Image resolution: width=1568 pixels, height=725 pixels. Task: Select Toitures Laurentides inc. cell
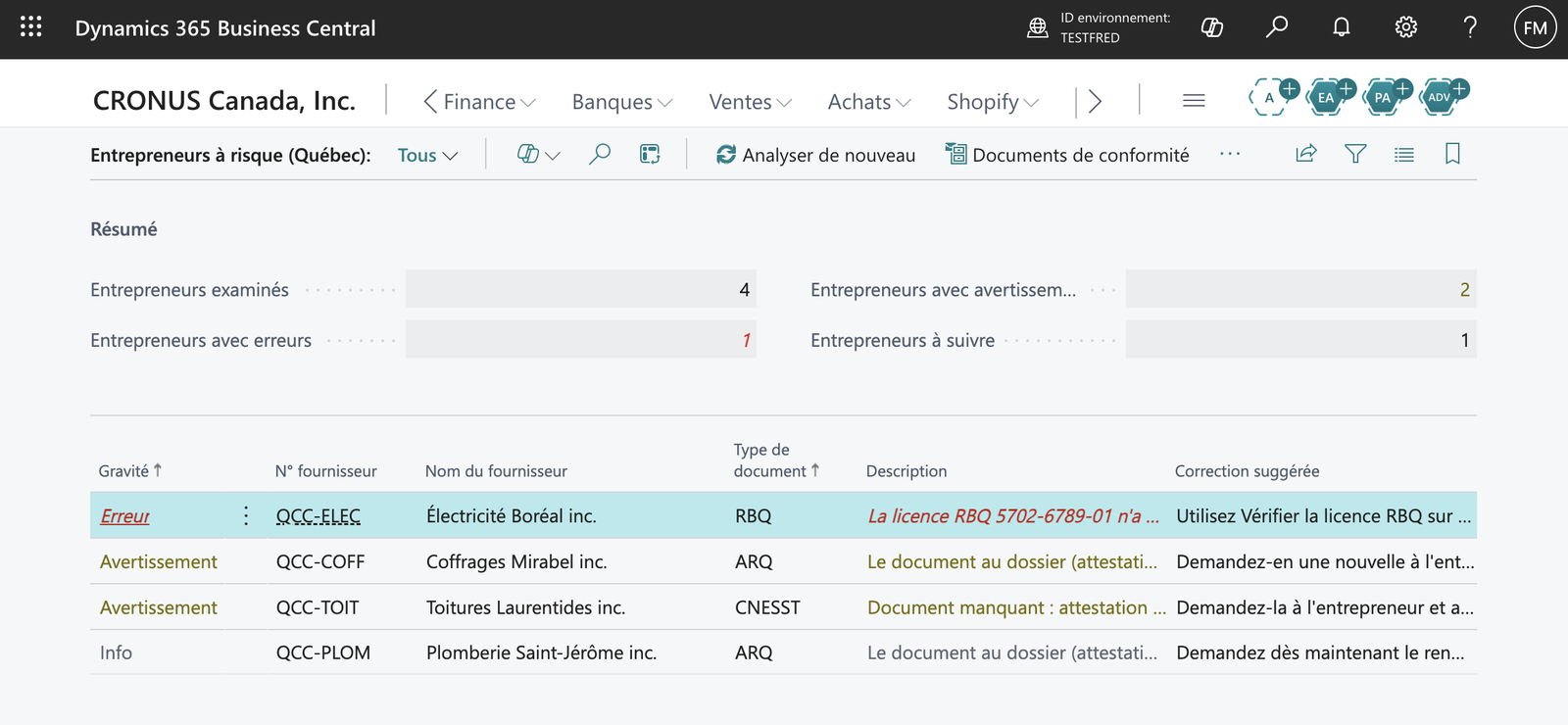click(x=525, y=607)
